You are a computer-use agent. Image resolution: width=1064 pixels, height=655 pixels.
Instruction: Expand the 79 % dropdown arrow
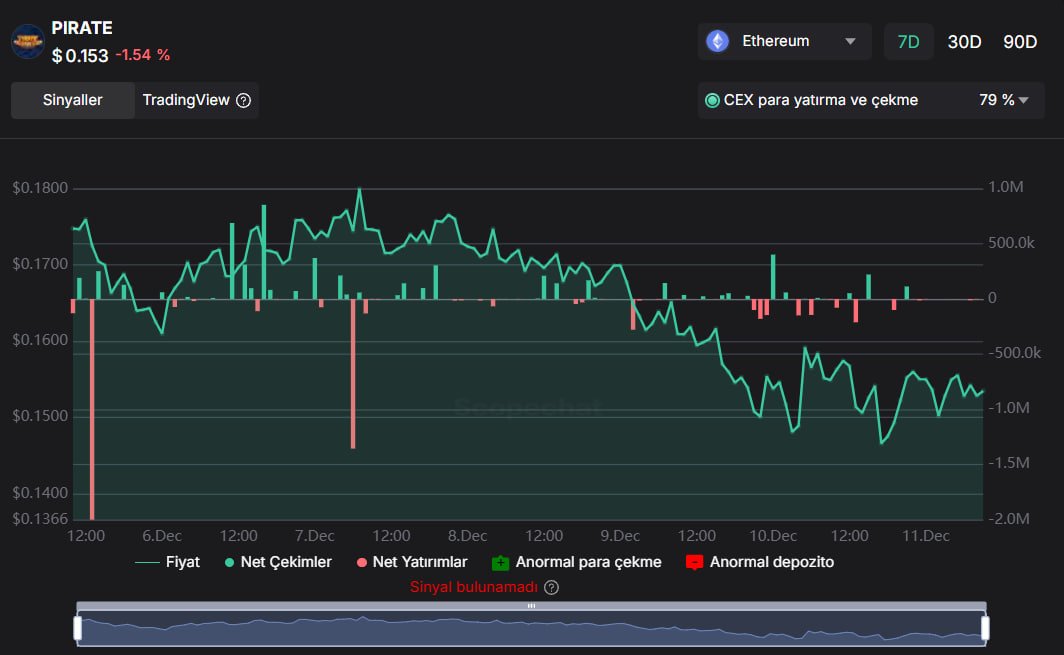tap(1023, 100)
